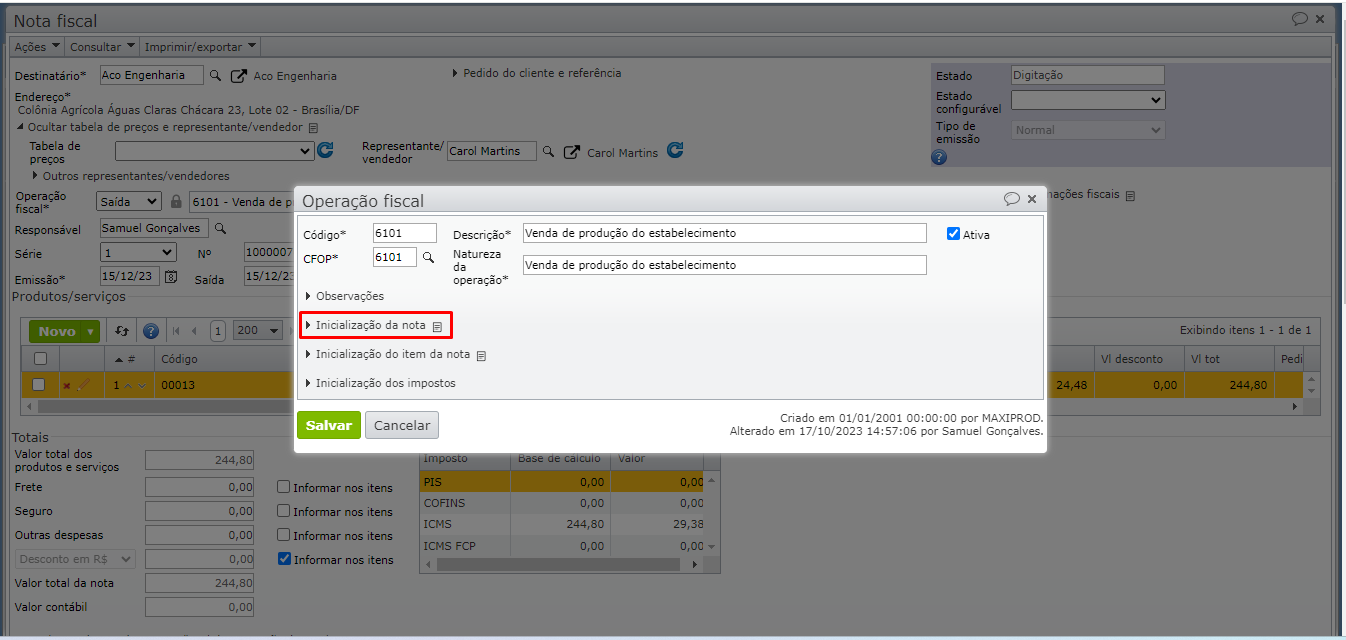Screen dimensions: 1346x640
Task: Open Aco Engenharia record via external-link icon
Action: pos(238,76)
